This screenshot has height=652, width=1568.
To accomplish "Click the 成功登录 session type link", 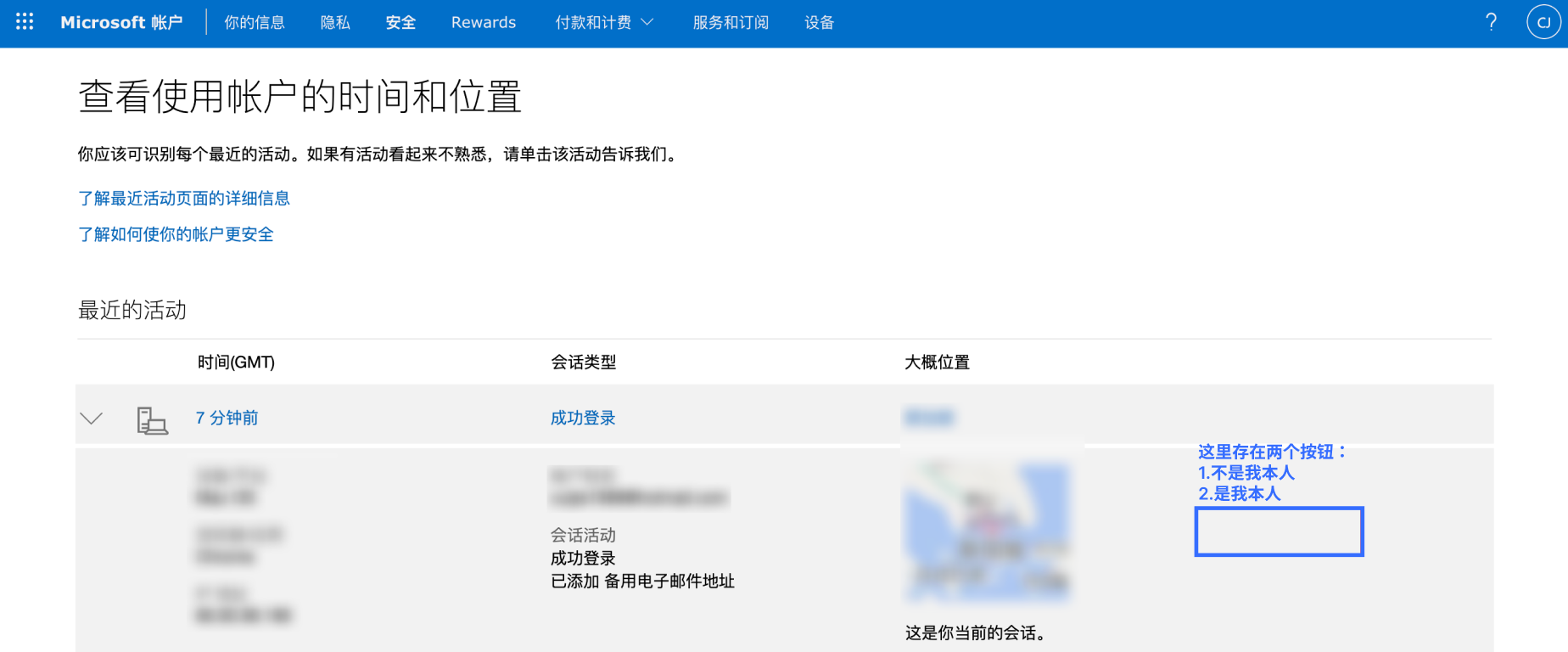I will click(x=583, y=418).
